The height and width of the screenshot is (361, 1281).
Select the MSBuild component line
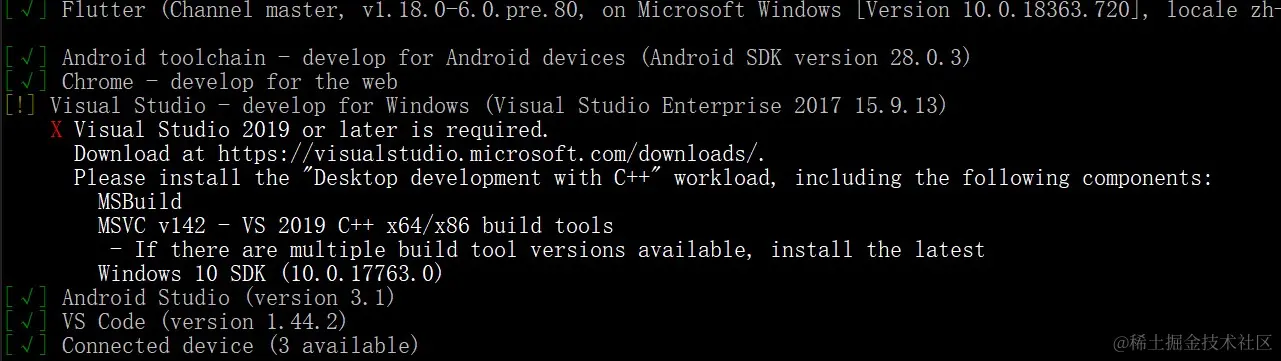pyautogui.click(x=140, y=202)
